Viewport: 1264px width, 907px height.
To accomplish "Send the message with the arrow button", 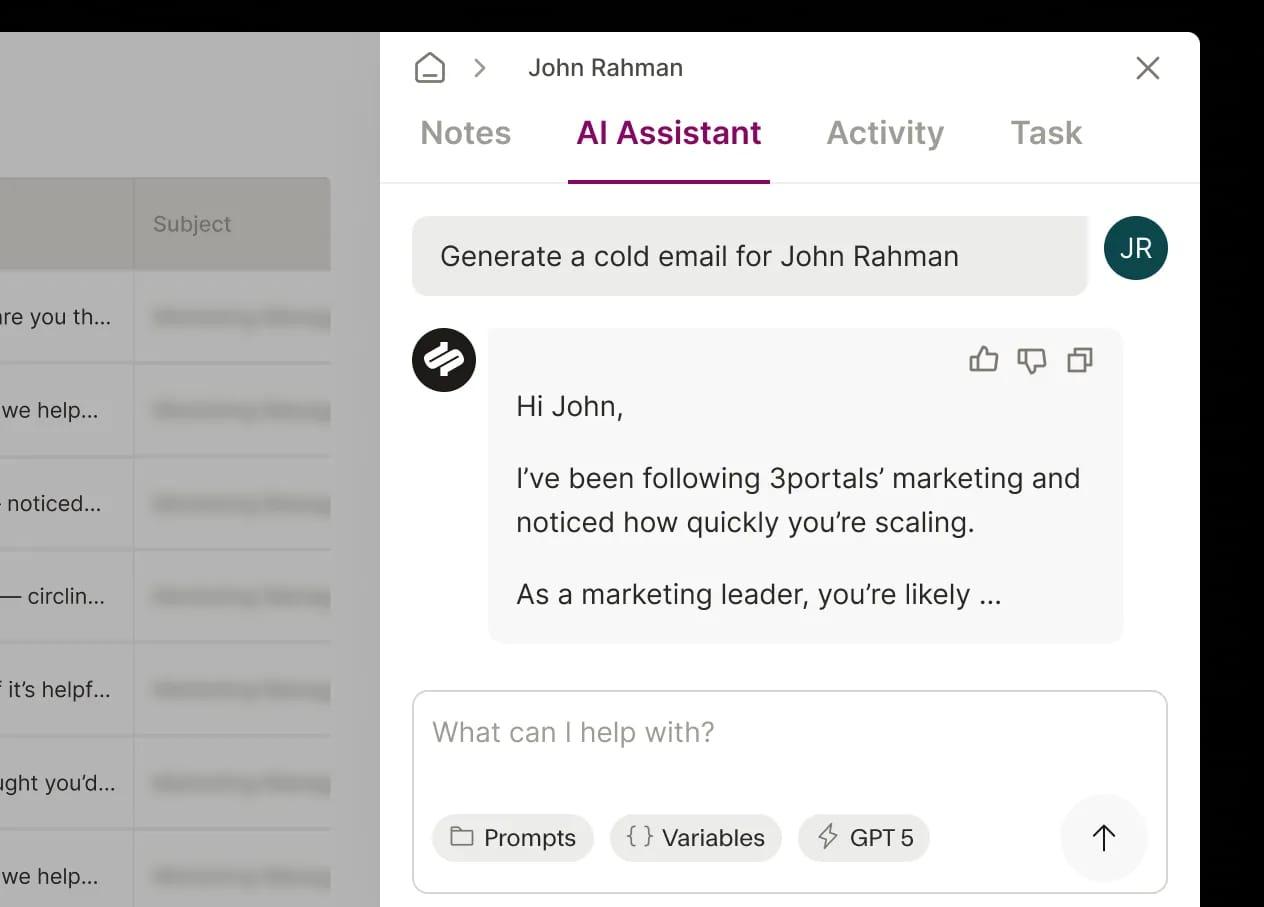I will [x=1104, y=838].
